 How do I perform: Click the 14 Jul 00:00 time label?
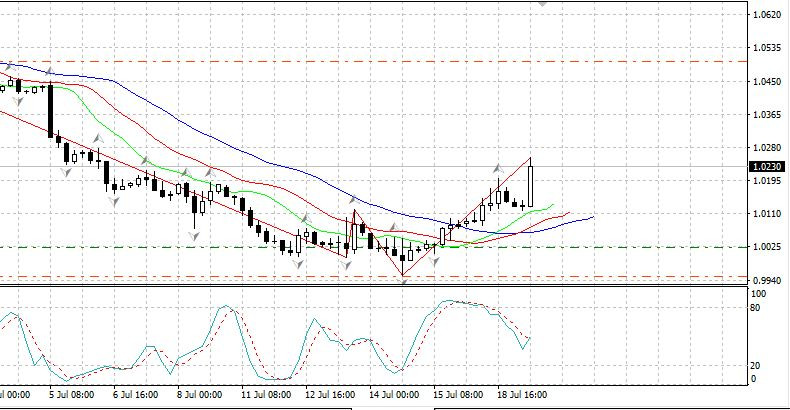(x=394, y=394)
